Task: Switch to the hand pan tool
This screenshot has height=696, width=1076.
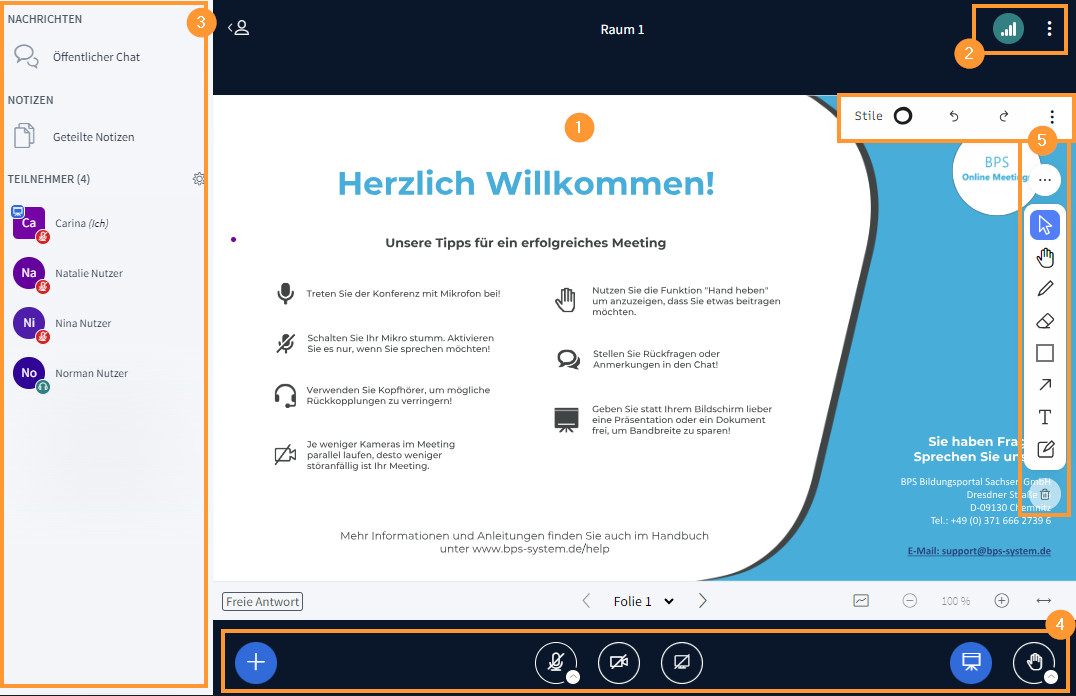Action: [1044, 257]
